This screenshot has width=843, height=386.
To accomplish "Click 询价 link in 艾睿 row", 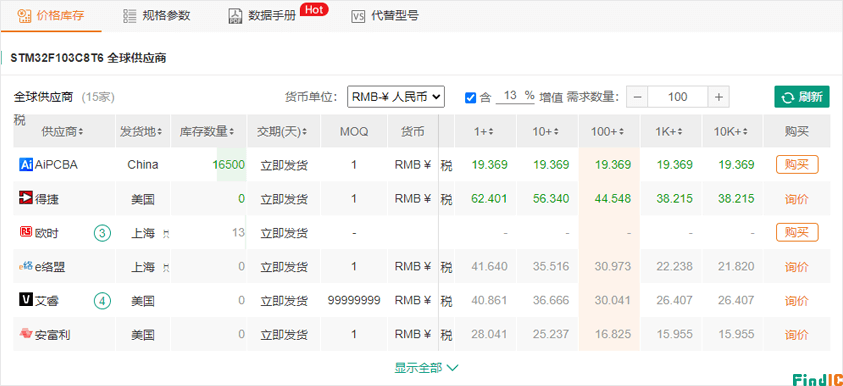I will 797,301.
